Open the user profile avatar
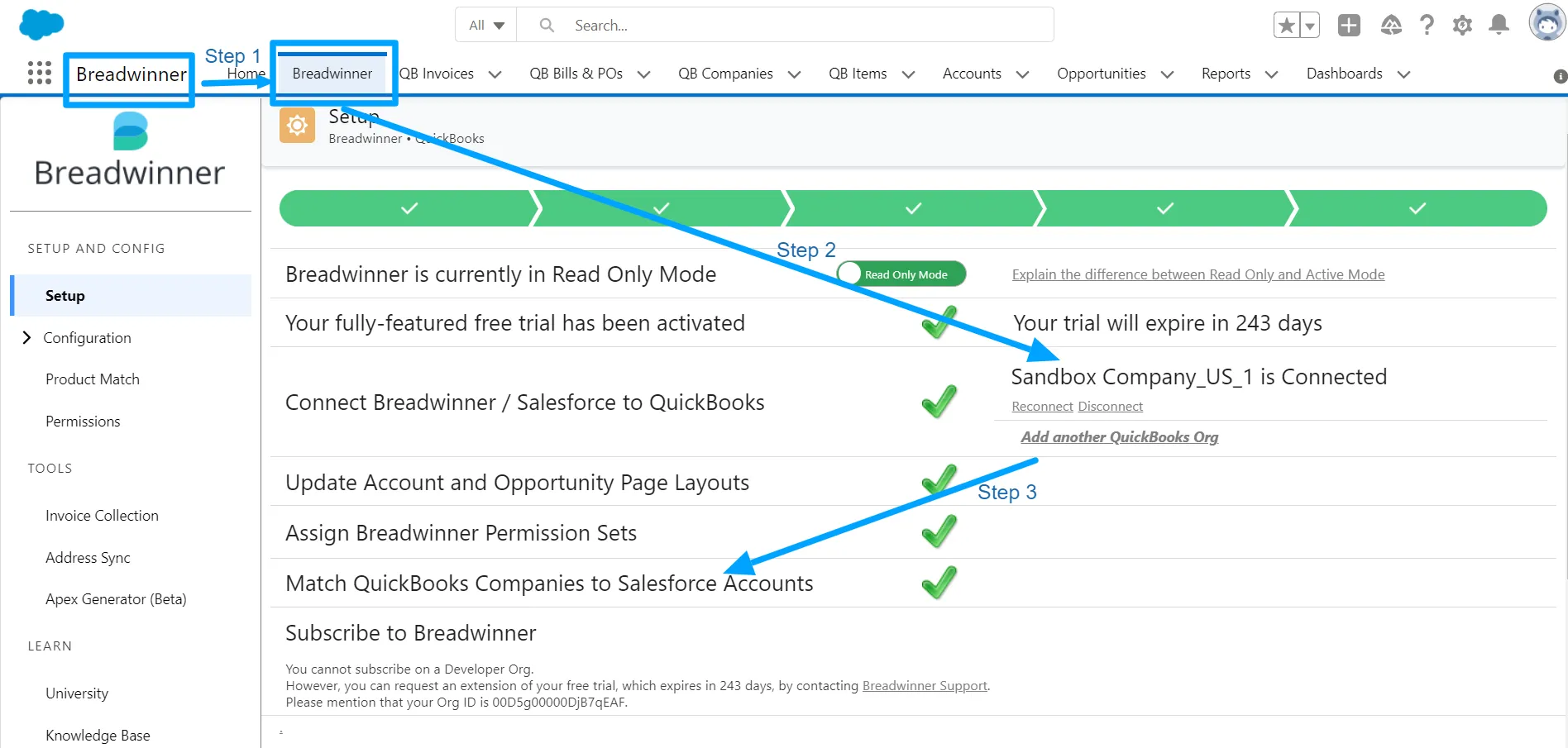This screenshot has width=1568, height=748. (x=1546, y=22)
